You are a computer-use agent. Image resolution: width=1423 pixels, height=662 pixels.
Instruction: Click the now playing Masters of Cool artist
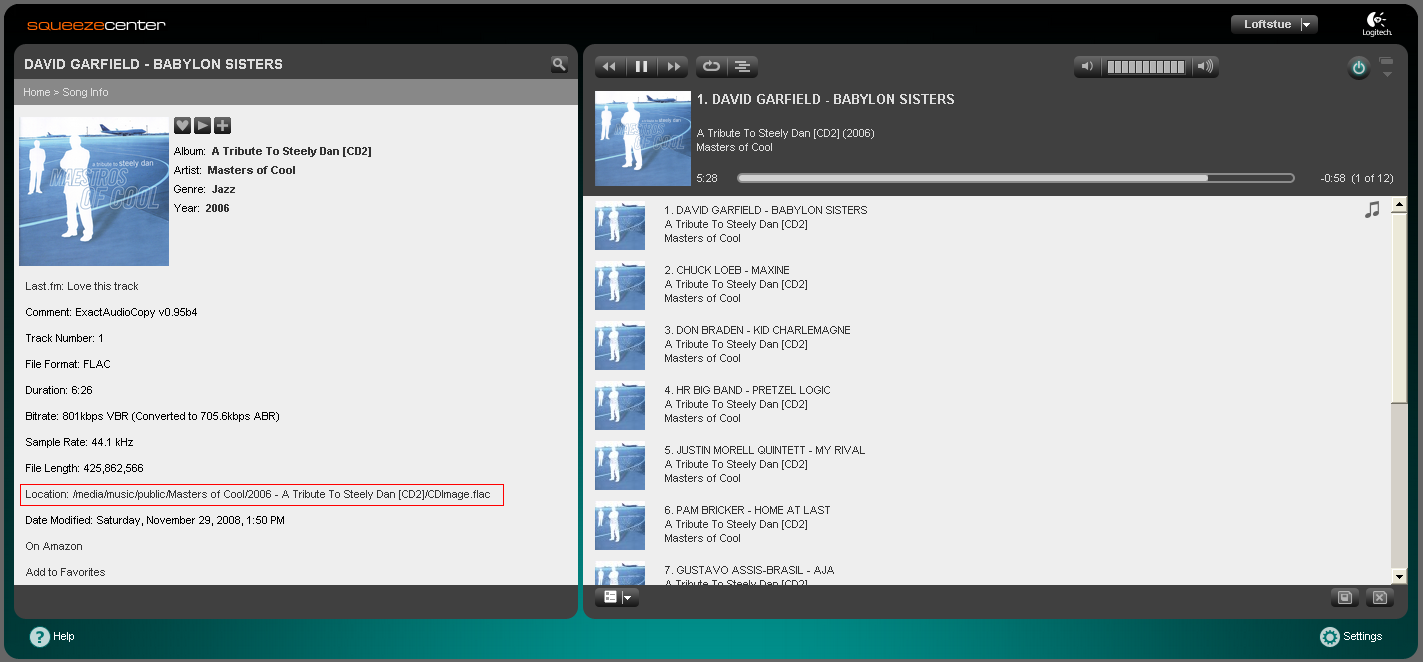coord(735,147)
